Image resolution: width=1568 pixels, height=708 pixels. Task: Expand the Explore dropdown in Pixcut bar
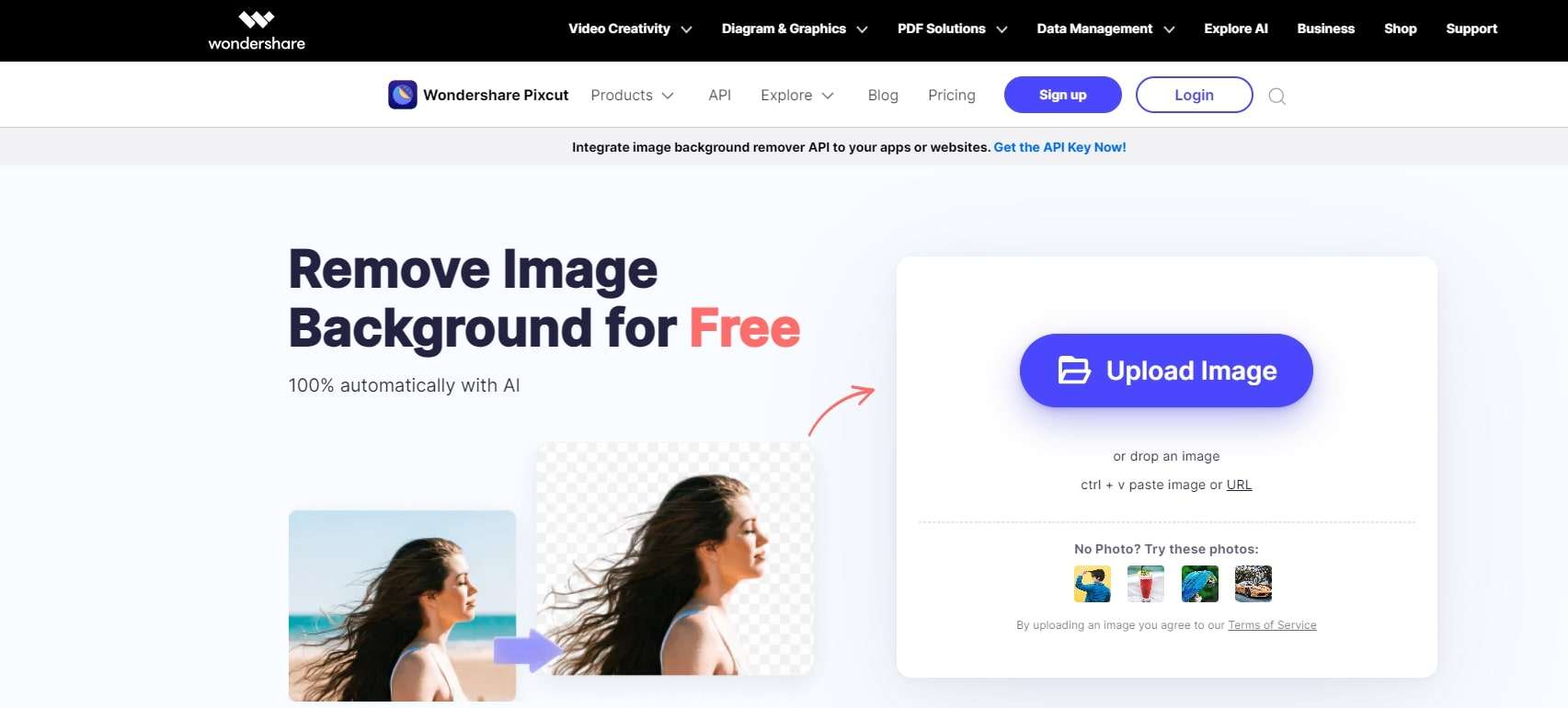[x=797, y=96]
